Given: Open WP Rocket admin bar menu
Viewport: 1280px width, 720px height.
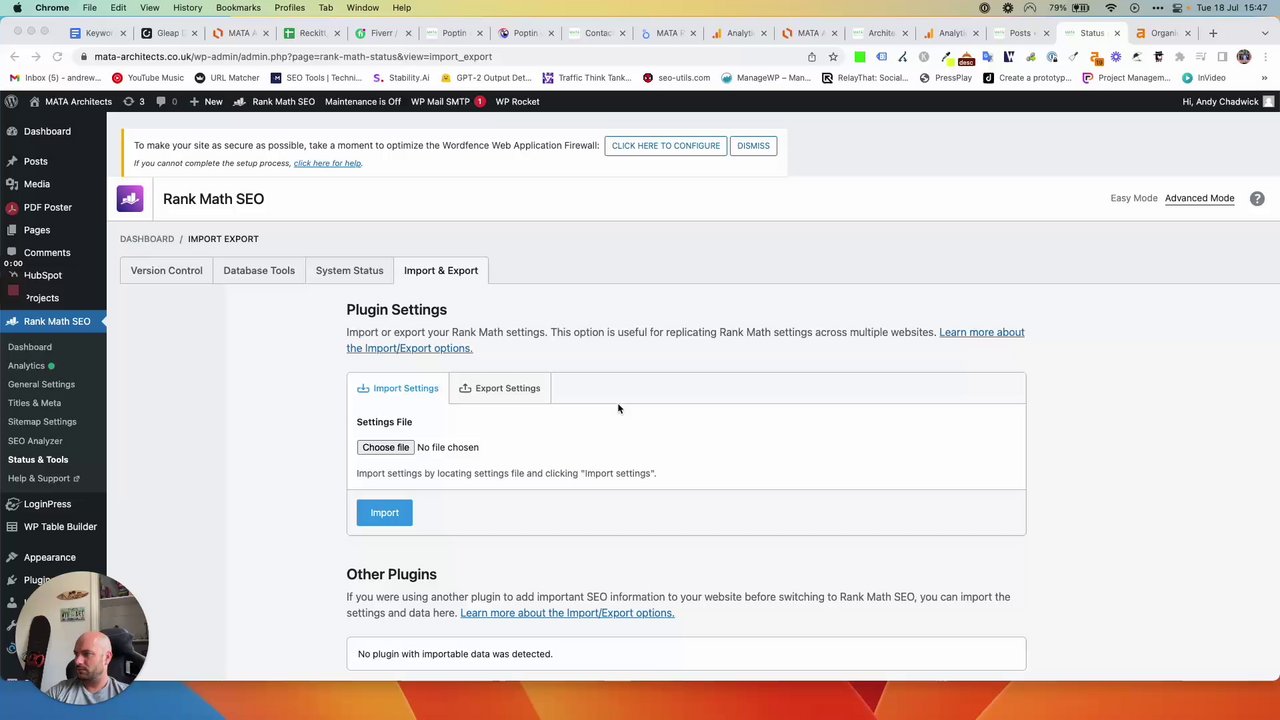Looking at the screenshot, I should coord(517,101).
